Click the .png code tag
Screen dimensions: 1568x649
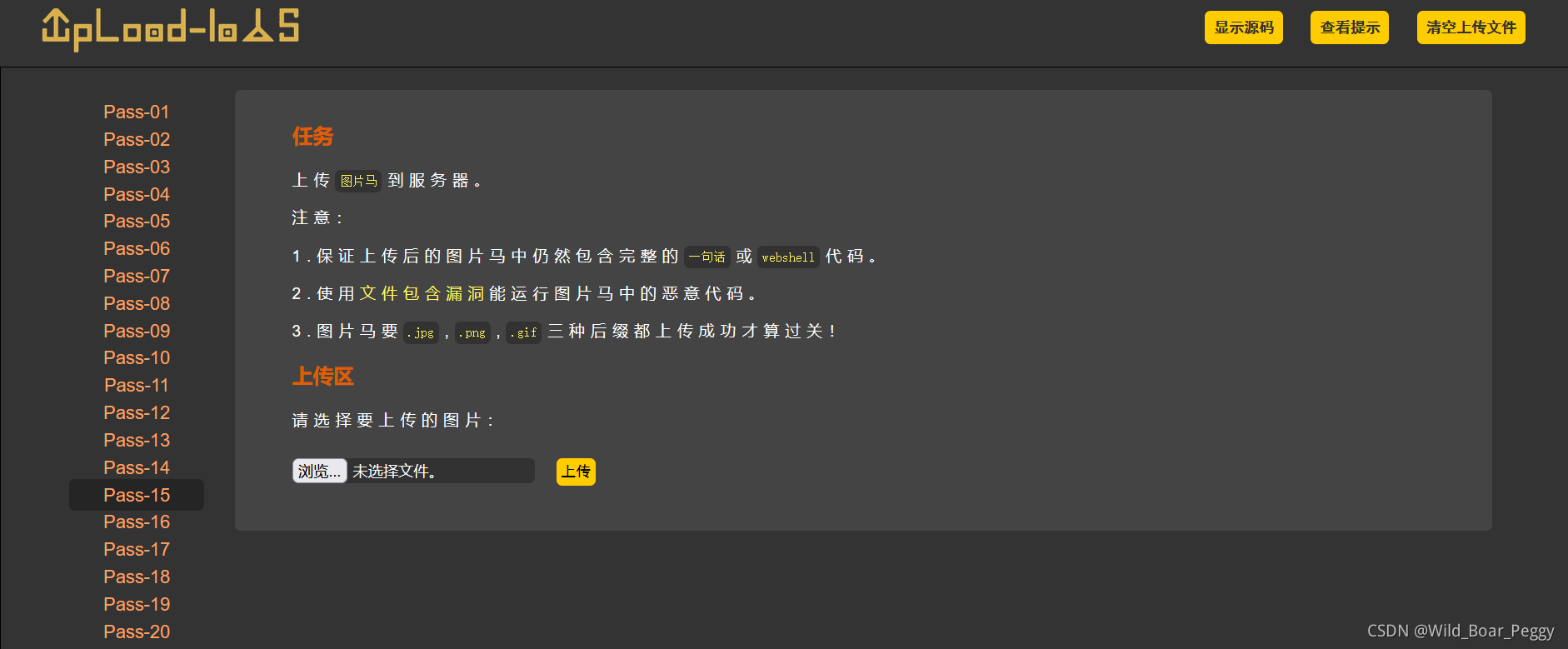[x=472, y=332]
